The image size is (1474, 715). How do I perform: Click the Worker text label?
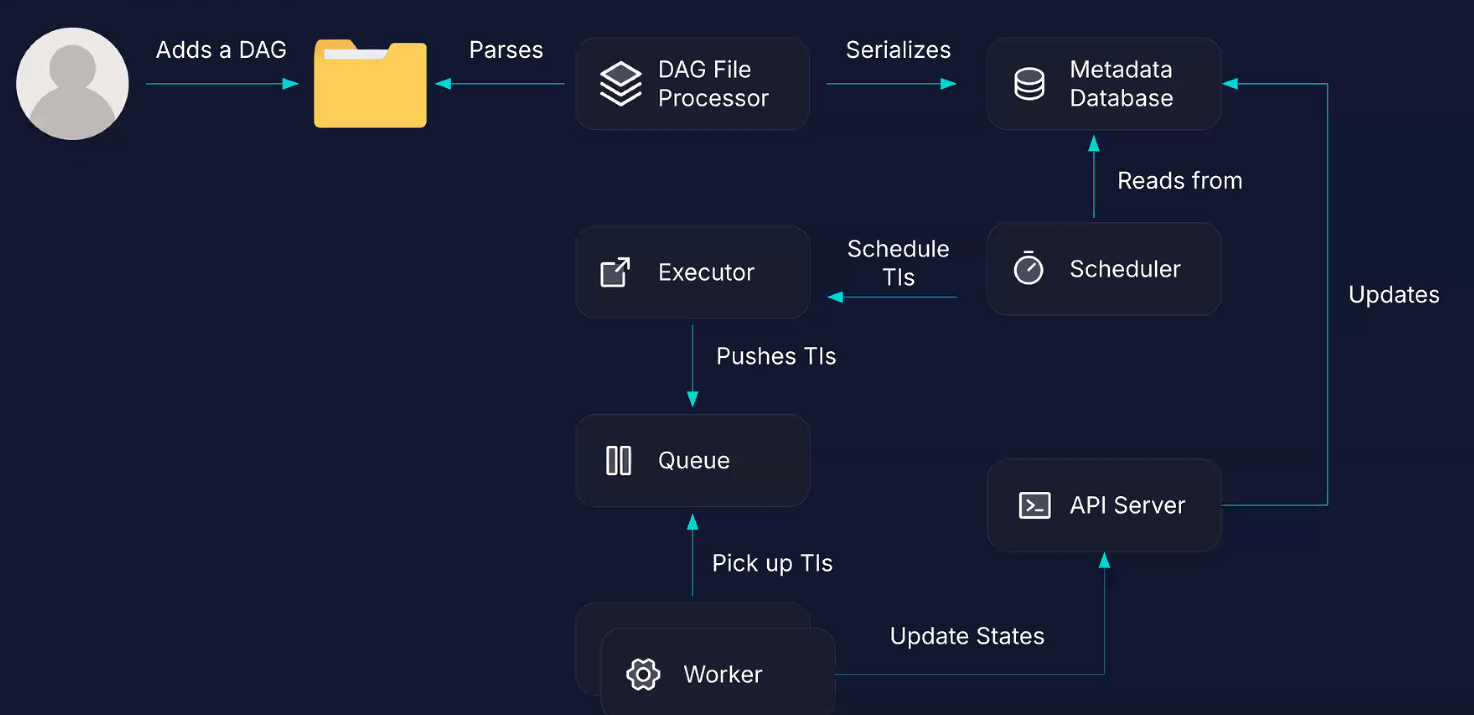point(723,675)
